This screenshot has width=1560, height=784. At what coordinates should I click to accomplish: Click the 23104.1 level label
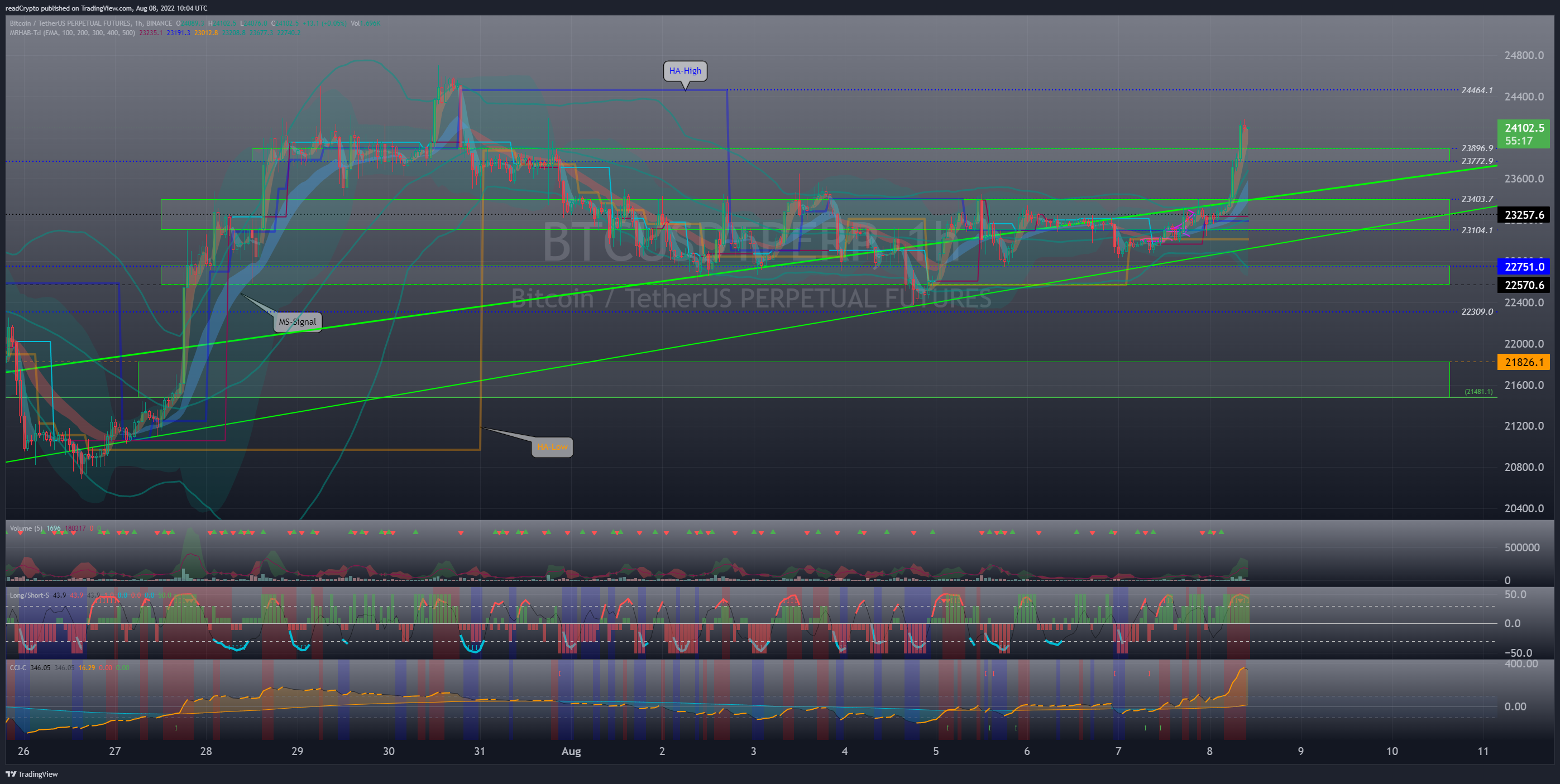[x=1477, y=230]
